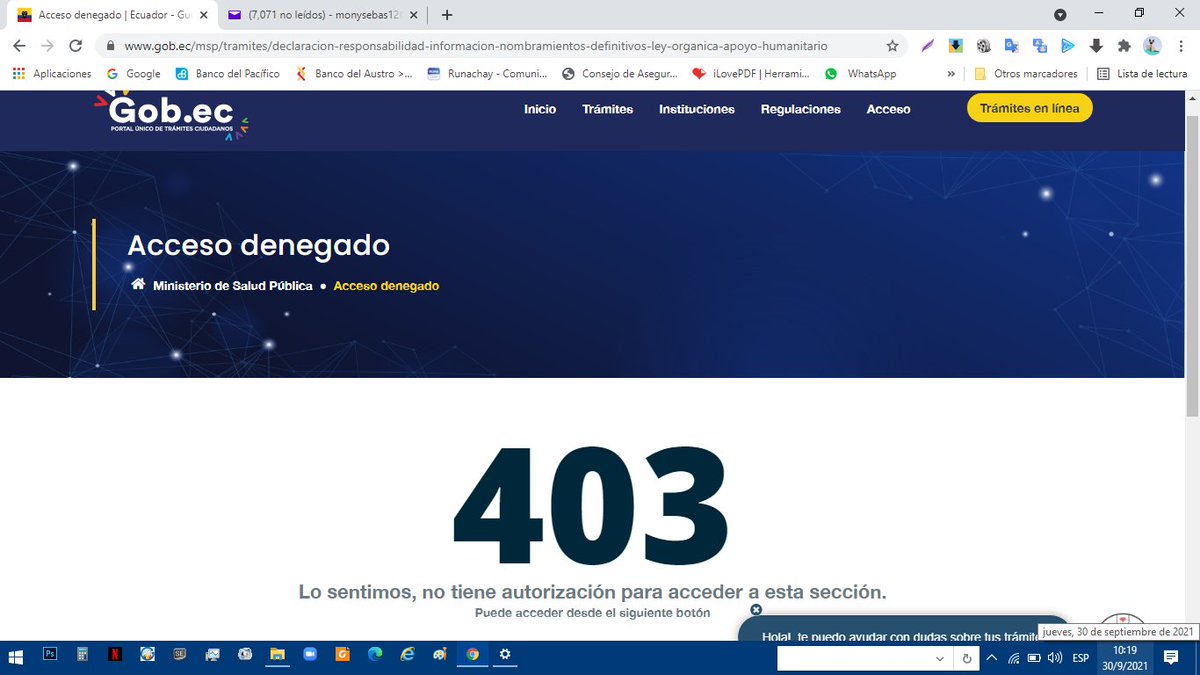The width and height of the screenshot is (1200, 675).
Task: Open the Consejo de Asegur... bookmark
Action: click(x=619, y=74)
